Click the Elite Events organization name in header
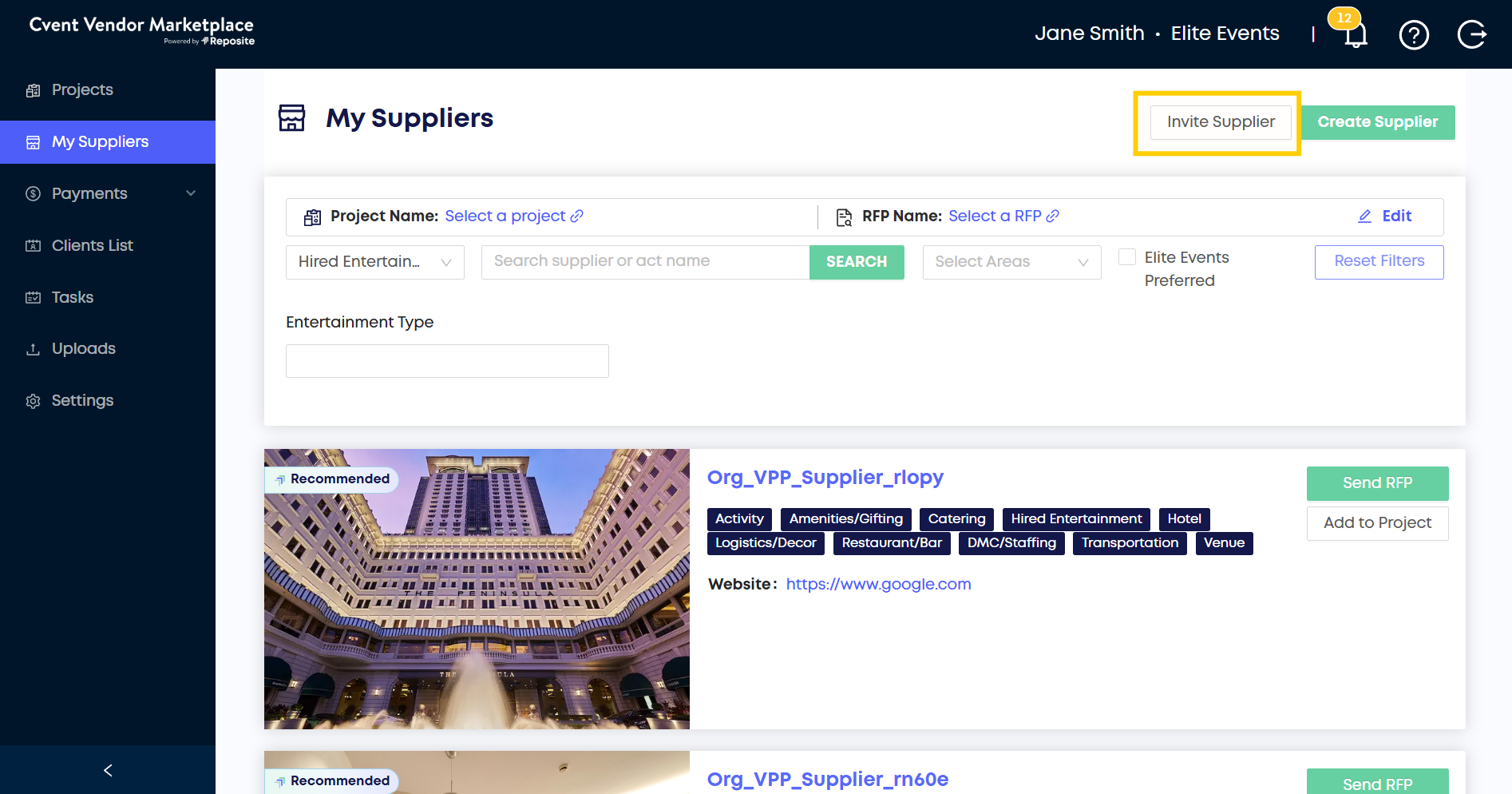The height and width of the screenshot is (794, 1512). click(1225, 34)
